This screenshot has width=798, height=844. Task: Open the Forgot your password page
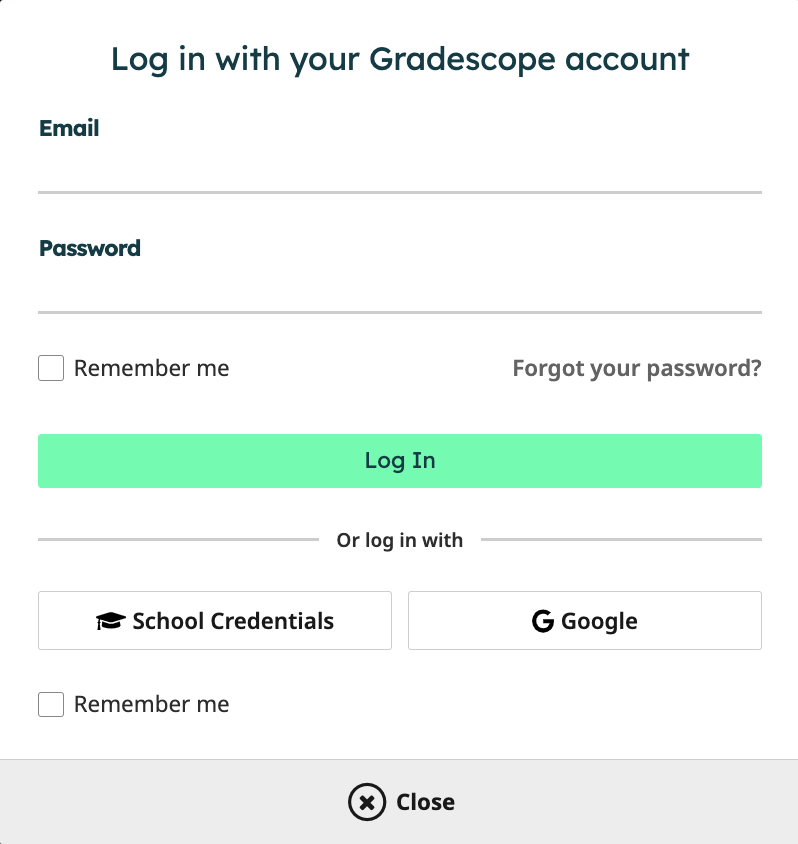(636, 368)
